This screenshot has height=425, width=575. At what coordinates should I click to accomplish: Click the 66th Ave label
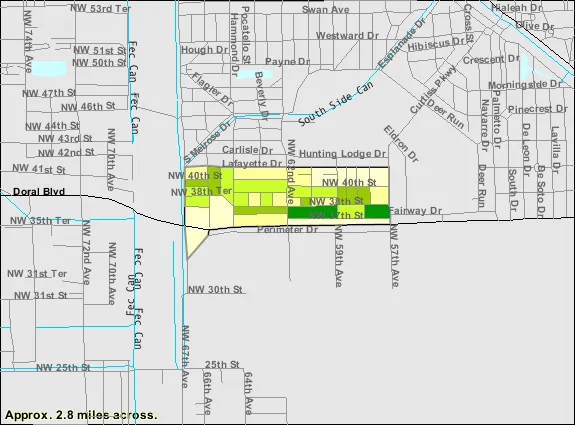pyautogui.click(x=208, y=393)
